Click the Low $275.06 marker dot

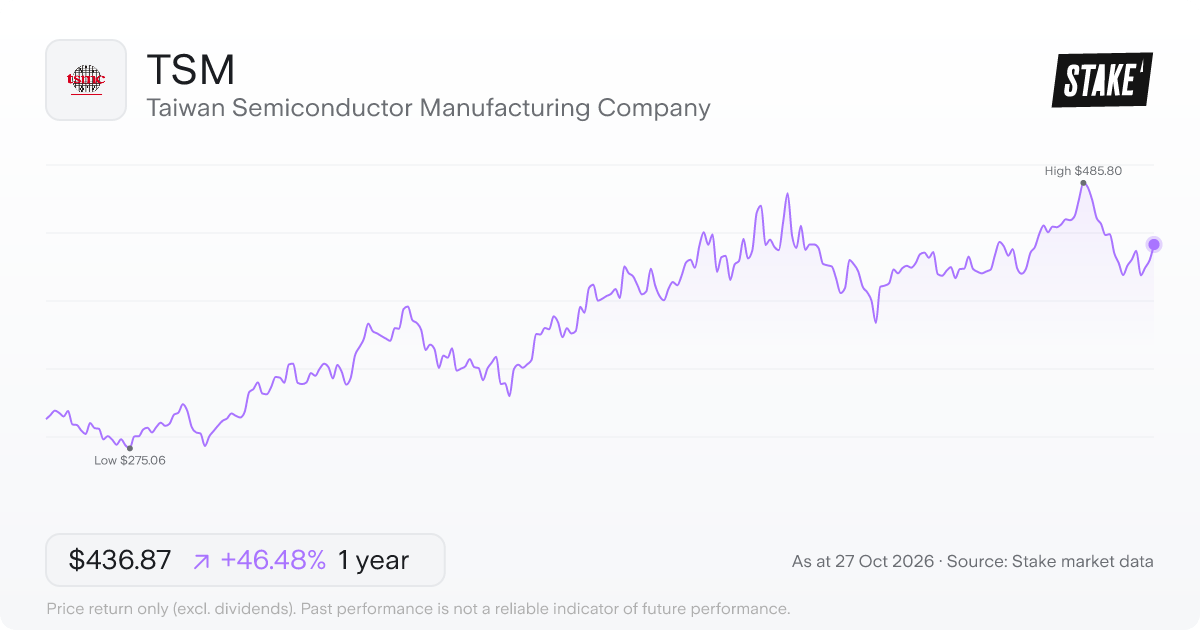[x=129, y=448]
